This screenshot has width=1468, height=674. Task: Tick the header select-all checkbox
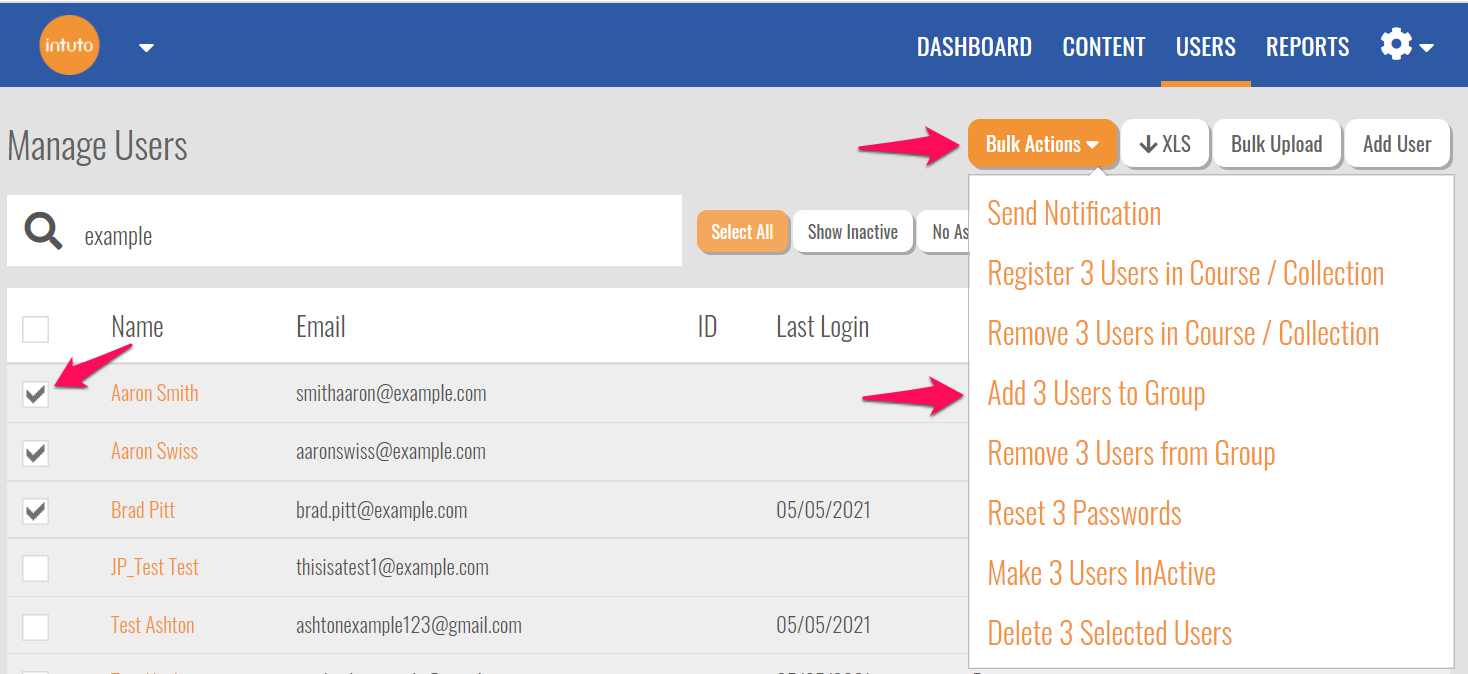pyautogui.click(x=35, y=328)
